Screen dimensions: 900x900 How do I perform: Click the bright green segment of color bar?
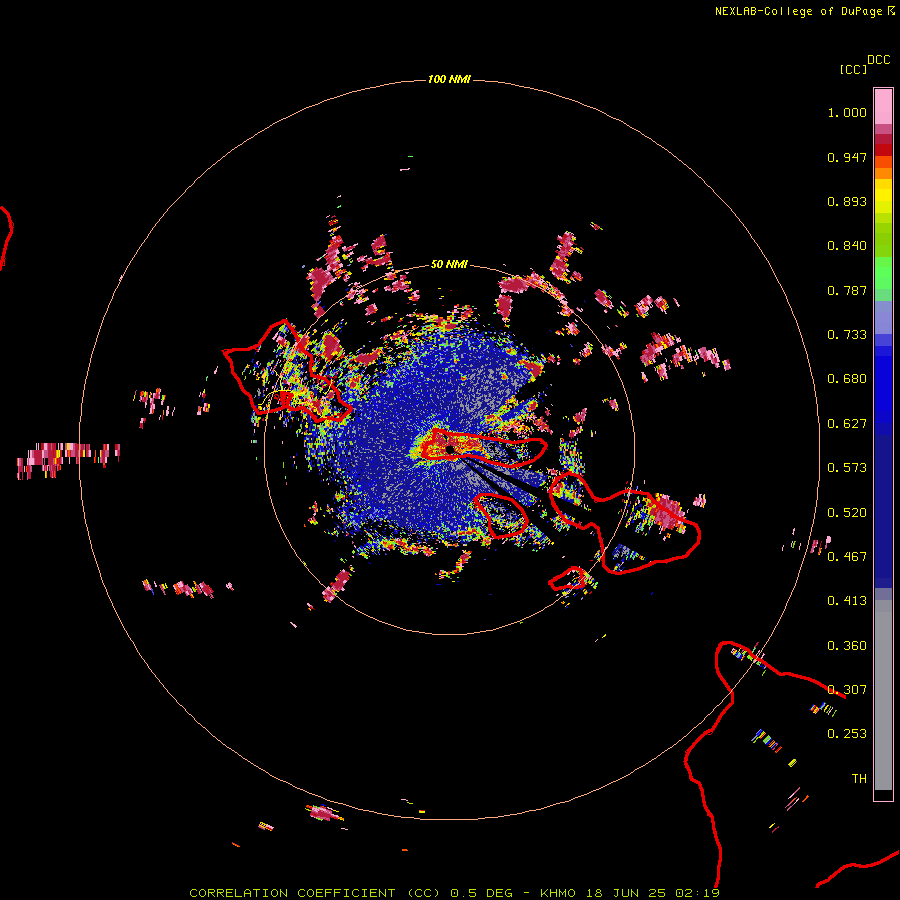[883, 273]
